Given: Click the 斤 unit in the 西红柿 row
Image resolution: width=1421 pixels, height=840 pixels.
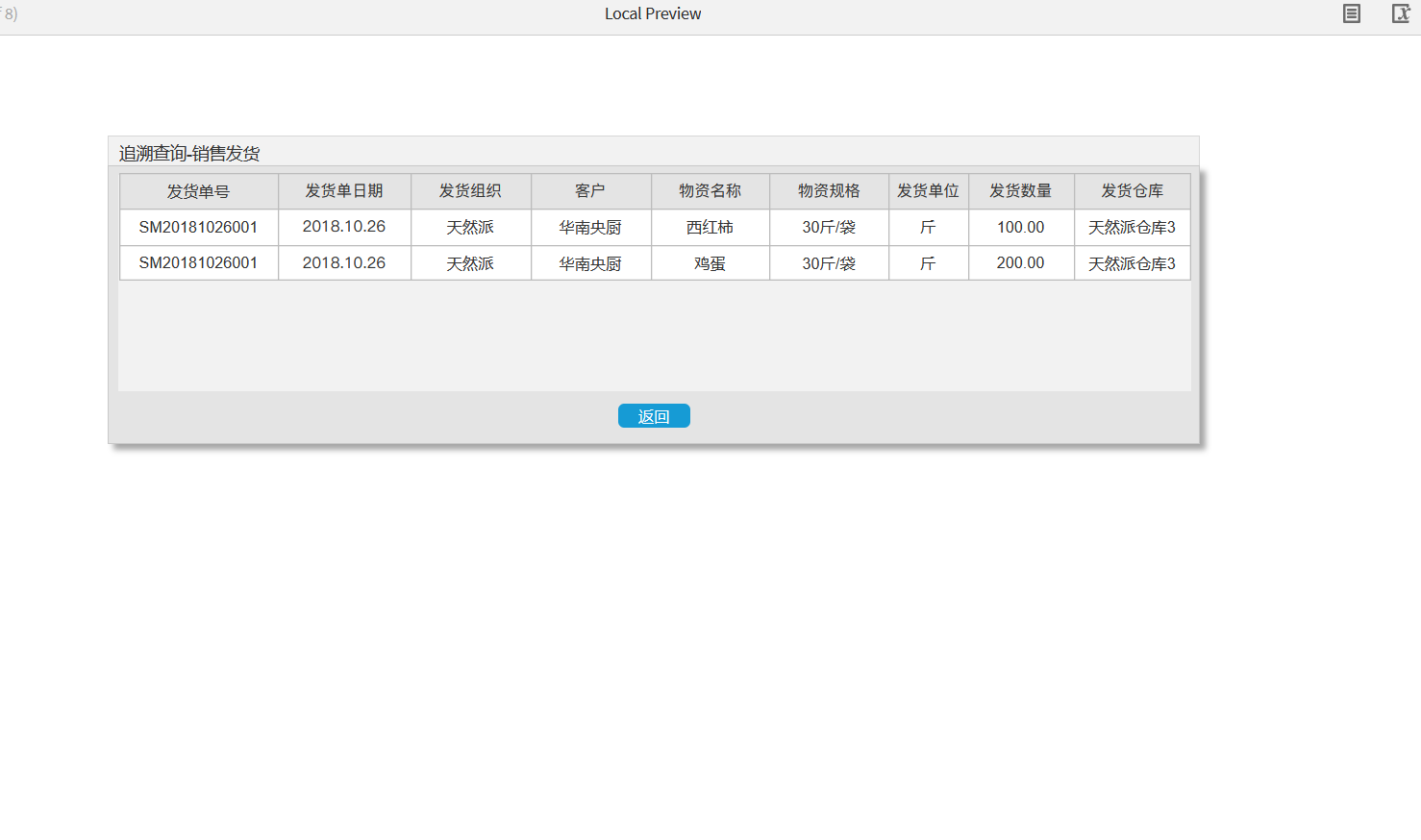Looking at the screenshot, I should pyautogui.click(x=929, y=228).
